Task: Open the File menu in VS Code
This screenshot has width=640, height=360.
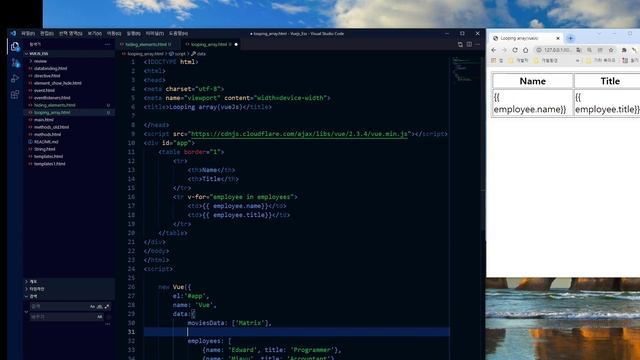Action: [28, 33]
